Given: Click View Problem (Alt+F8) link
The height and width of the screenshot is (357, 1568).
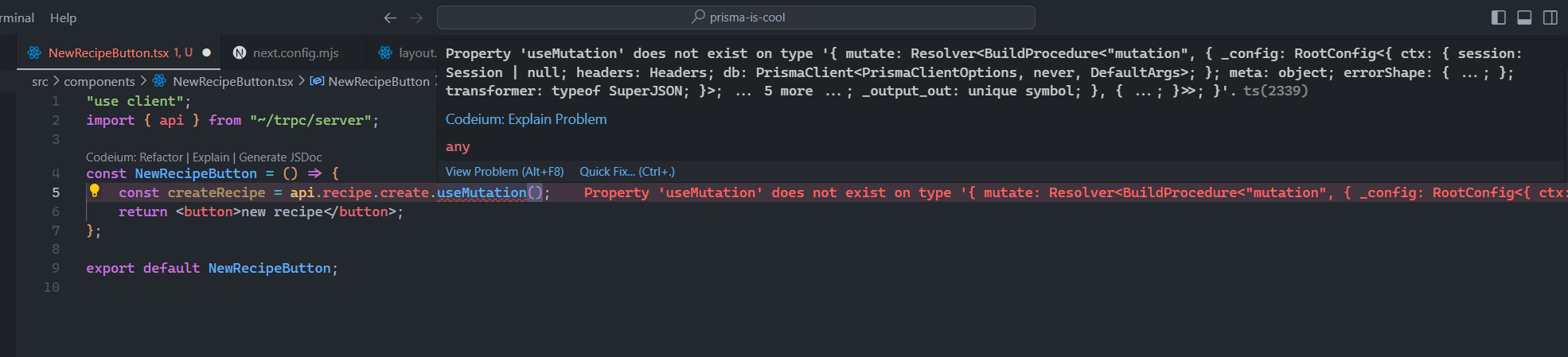Looking at the screenshot, I should point(504,172).
